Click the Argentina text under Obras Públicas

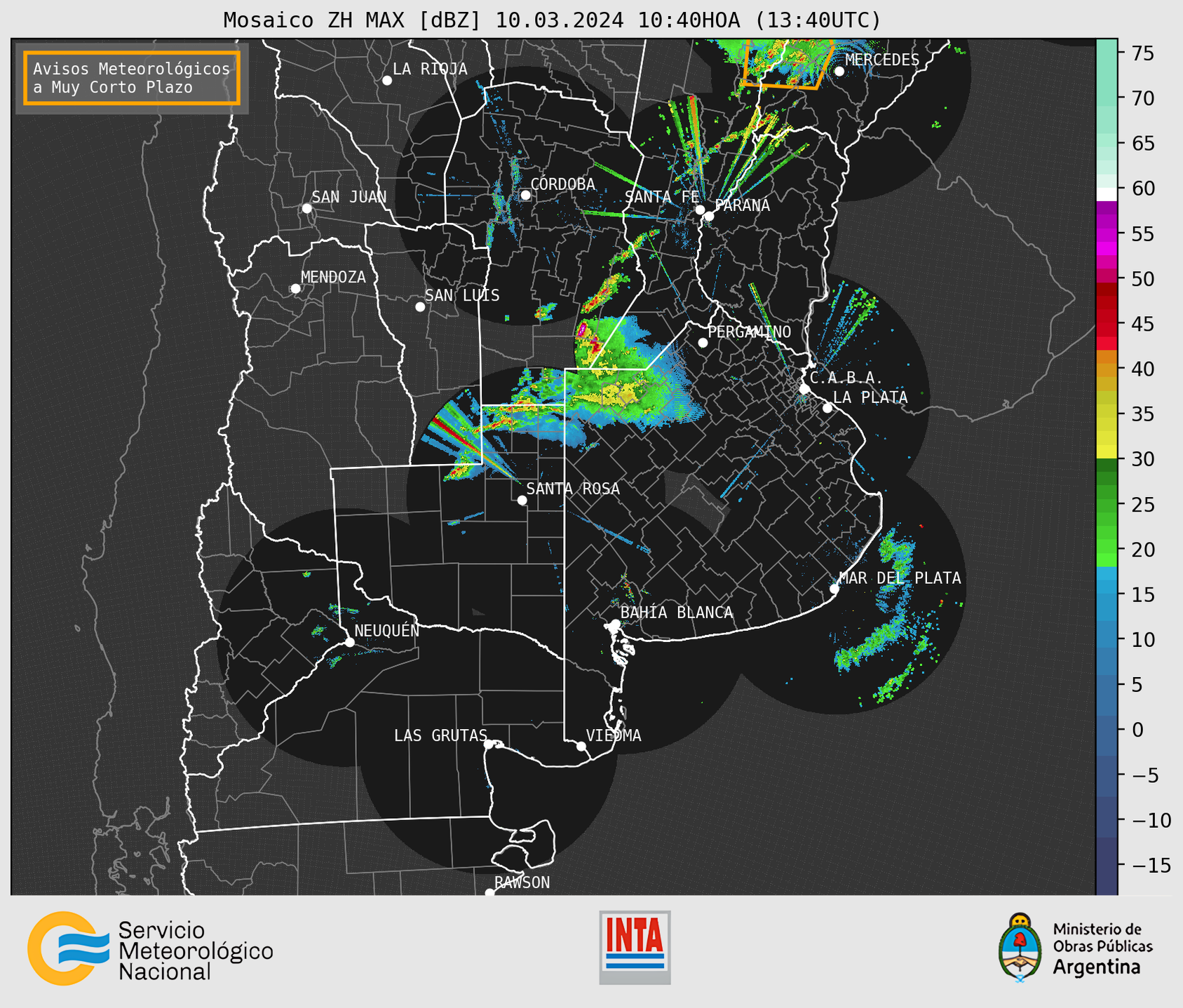tap(1097, 967)
